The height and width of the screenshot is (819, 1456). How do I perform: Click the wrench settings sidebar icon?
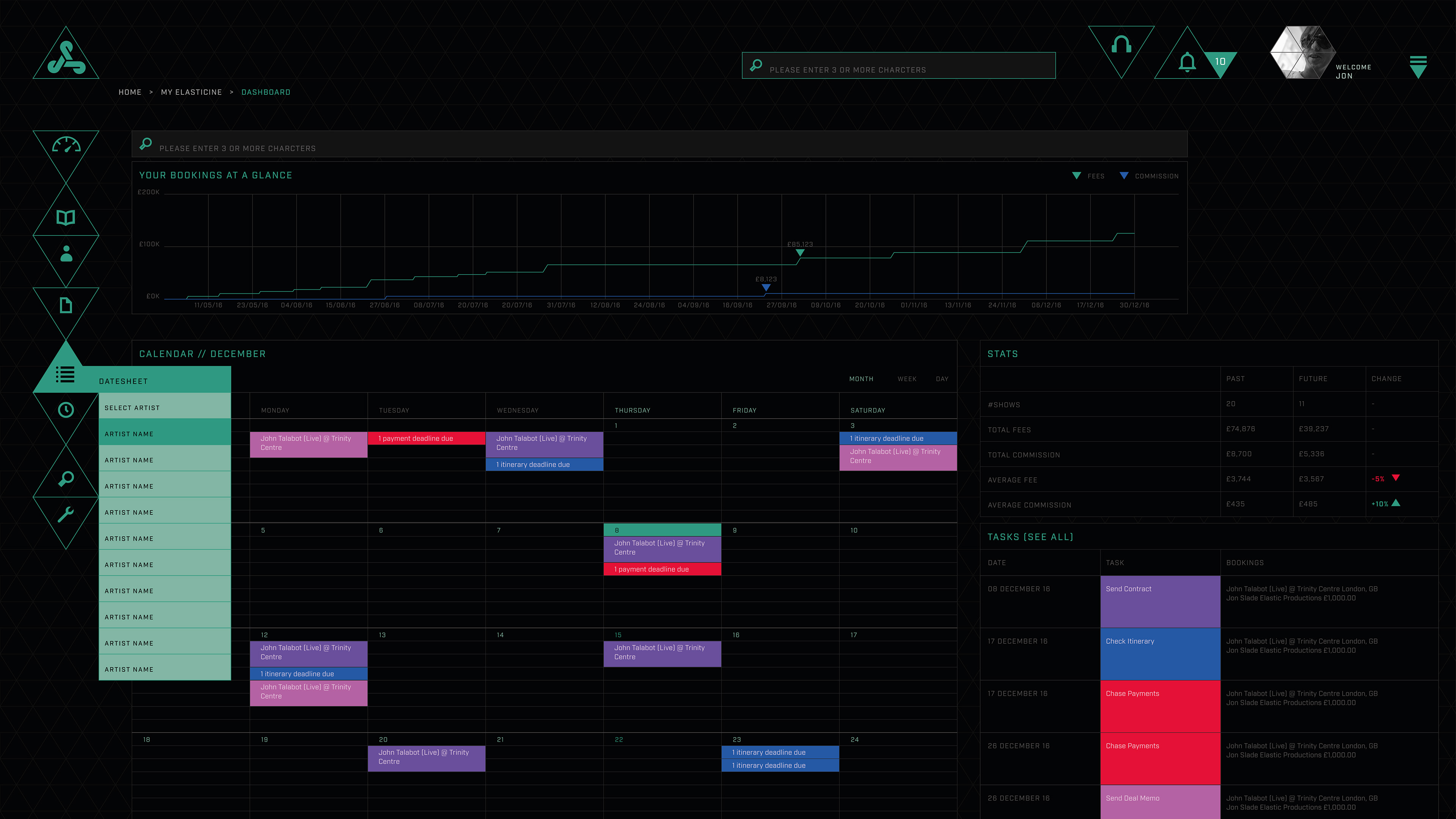pyautogui.click(x=66, y=514)
